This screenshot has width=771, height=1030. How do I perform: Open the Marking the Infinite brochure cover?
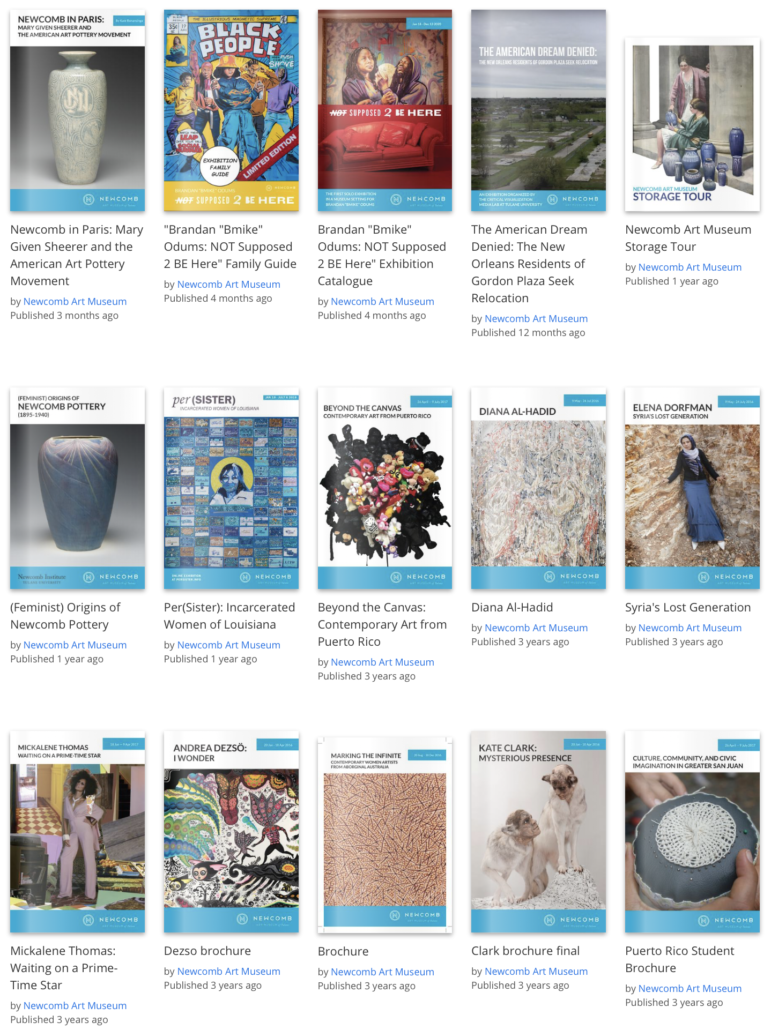point(385,834)
